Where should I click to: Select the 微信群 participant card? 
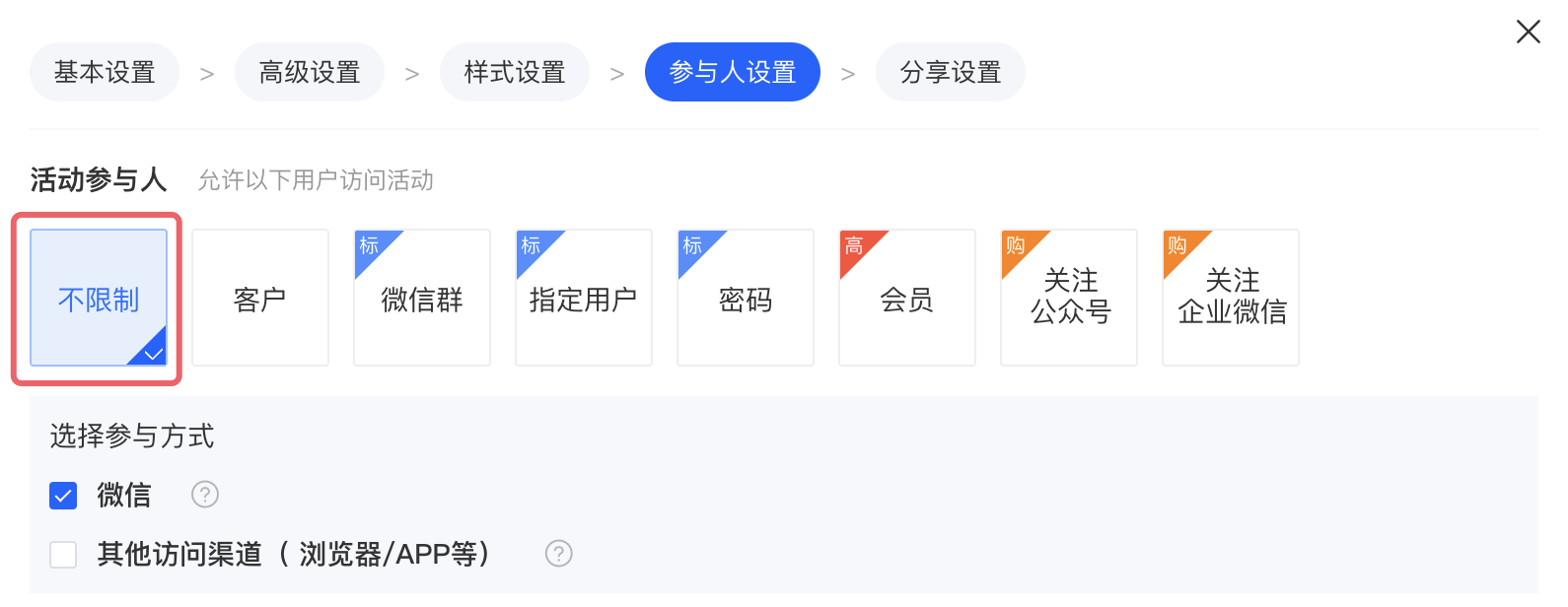[422, 298]
